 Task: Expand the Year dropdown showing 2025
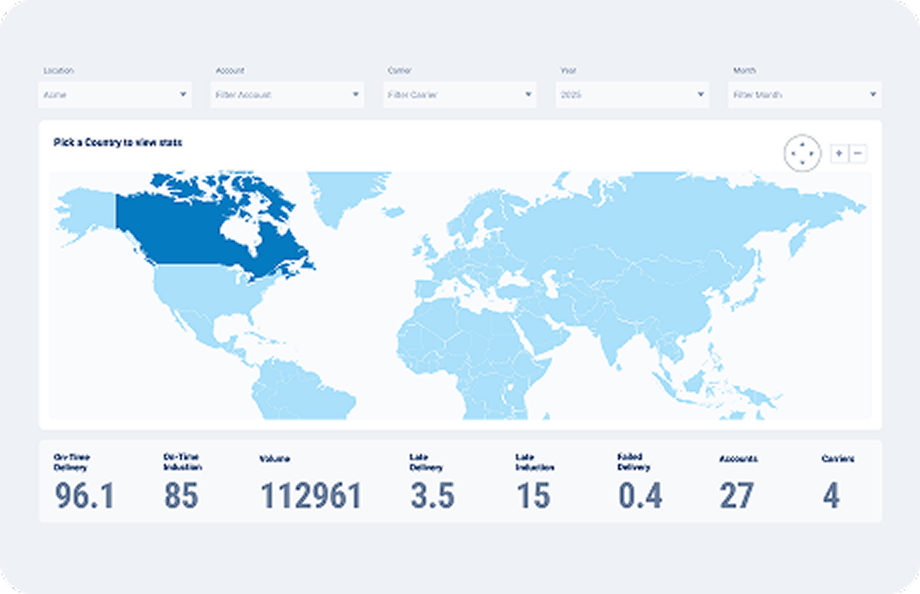pos(632,95)
